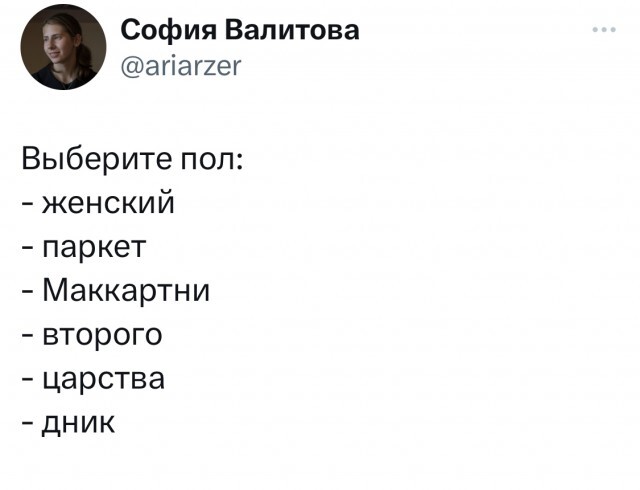640x490 pixels.
Task: Click София Валитова's profile avatar
Action: point(63,47)
